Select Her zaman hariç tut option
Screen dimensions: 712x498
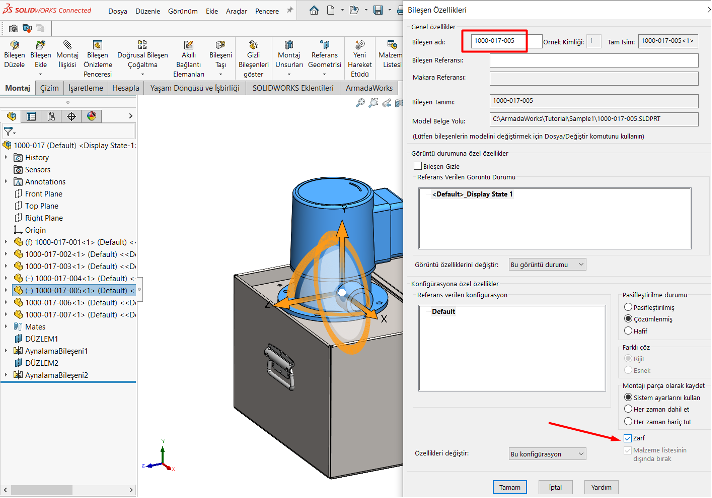click(628, 421)
